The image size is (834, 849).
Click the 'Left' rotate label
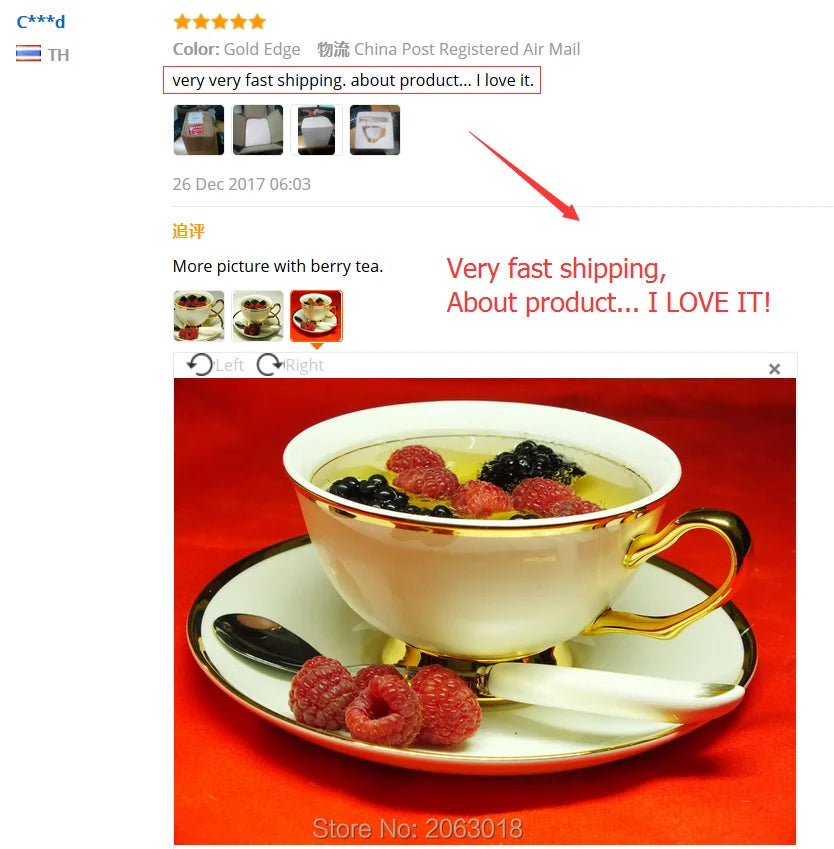coord(230,365)
